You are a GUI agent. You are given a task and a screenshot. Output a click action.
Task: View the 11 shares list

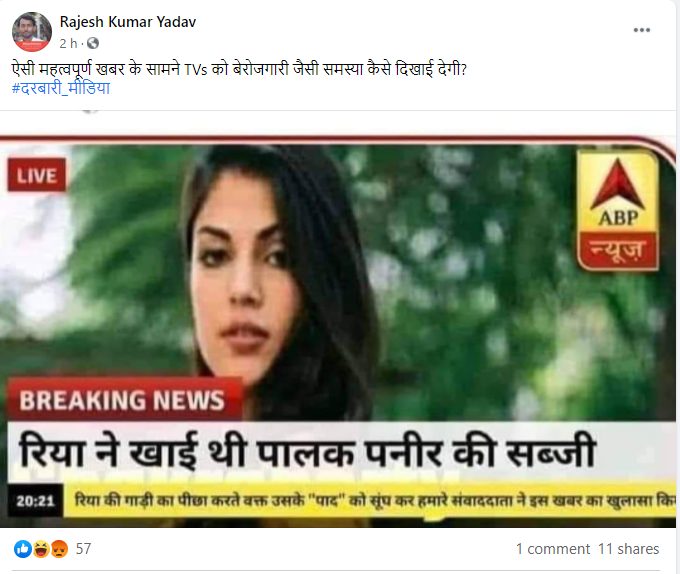(x=628, y=549)
